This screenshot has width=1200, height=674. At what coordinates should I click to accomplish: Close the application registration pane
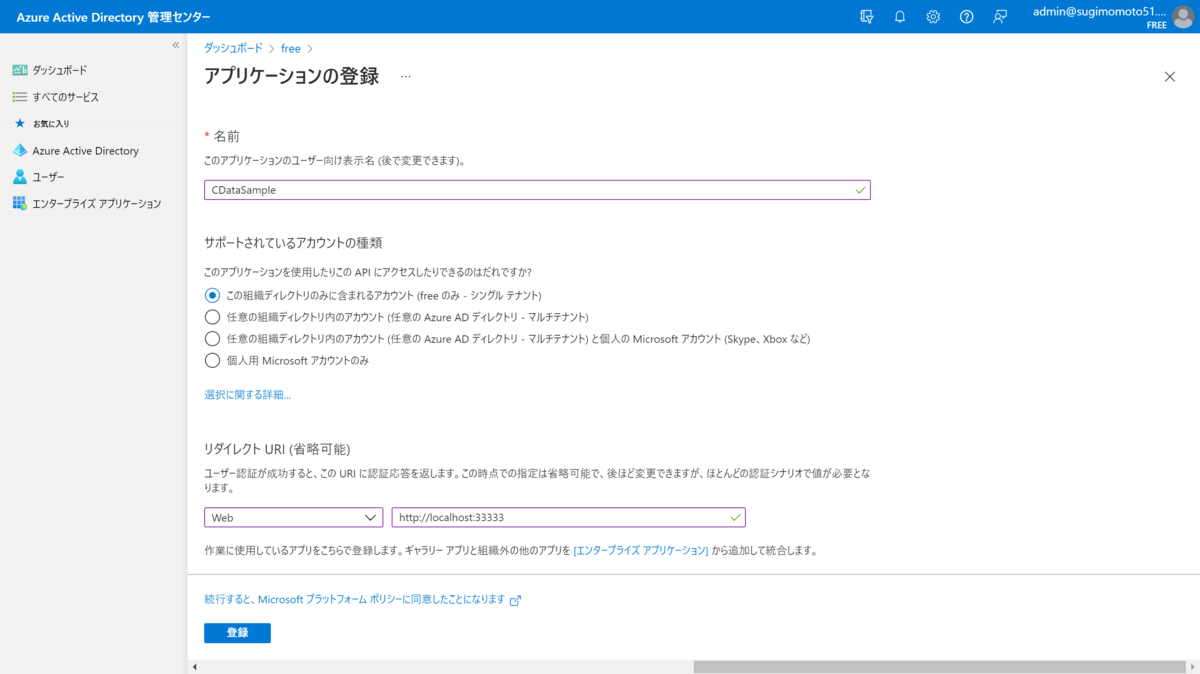coord(1170,76)
